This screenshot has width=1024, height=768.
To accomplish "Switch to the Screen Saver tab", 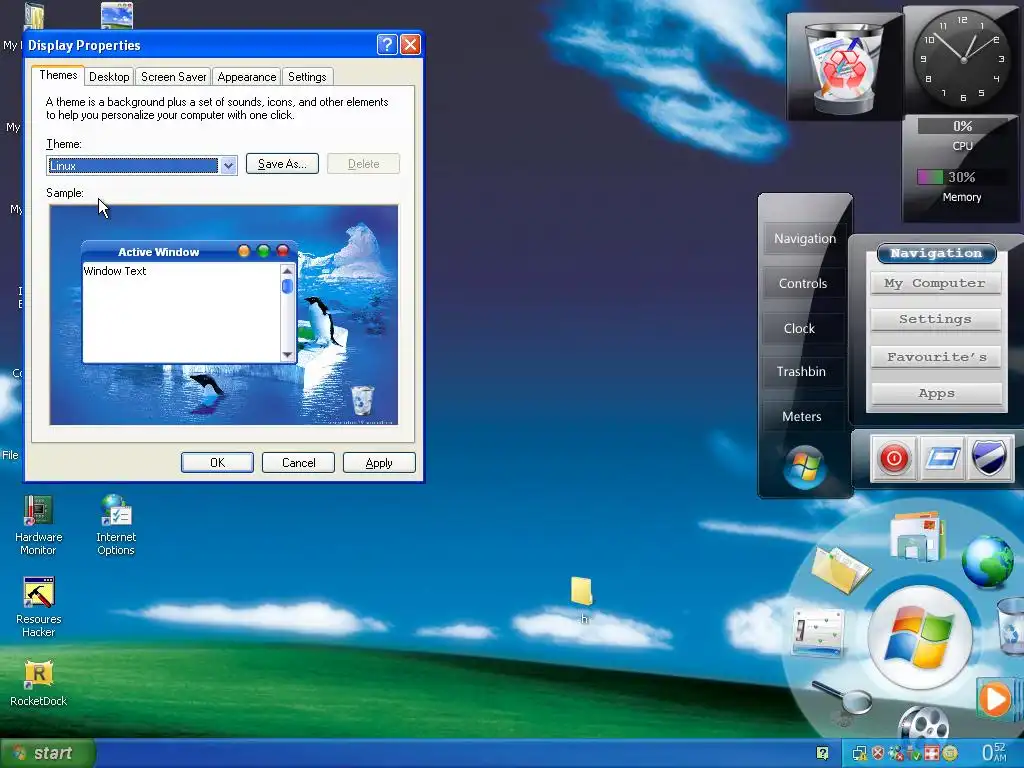I will 173,76.
